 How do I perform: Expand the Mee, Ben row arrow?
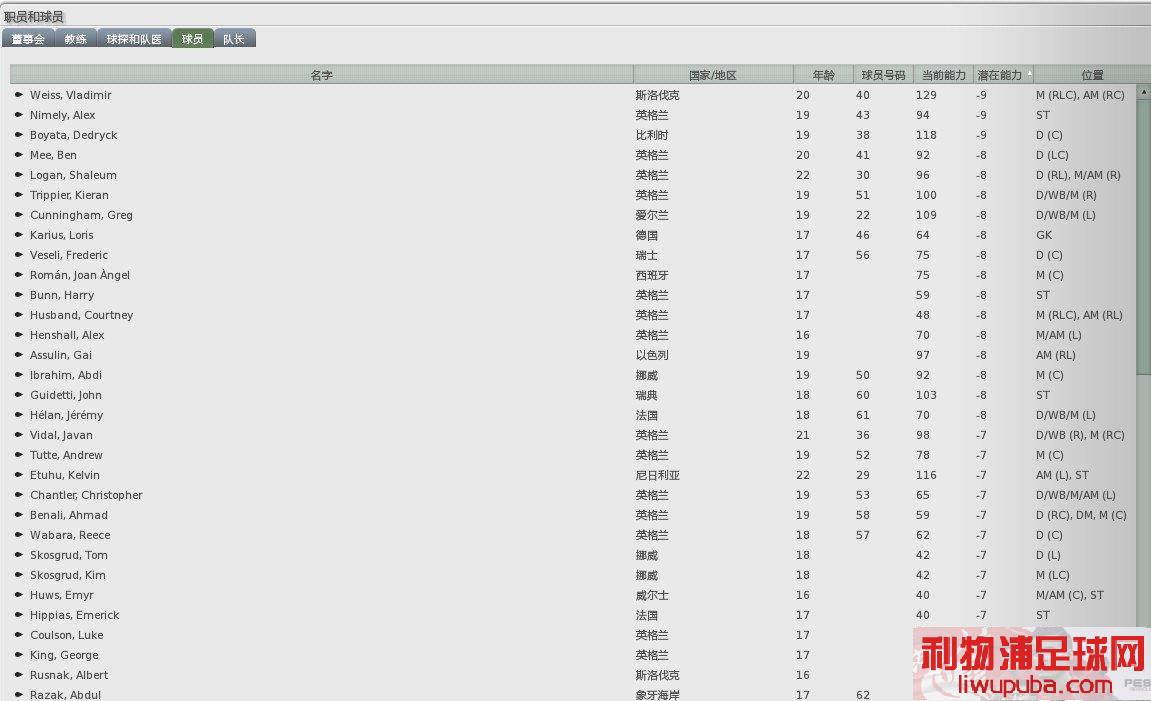pos(18,155)
